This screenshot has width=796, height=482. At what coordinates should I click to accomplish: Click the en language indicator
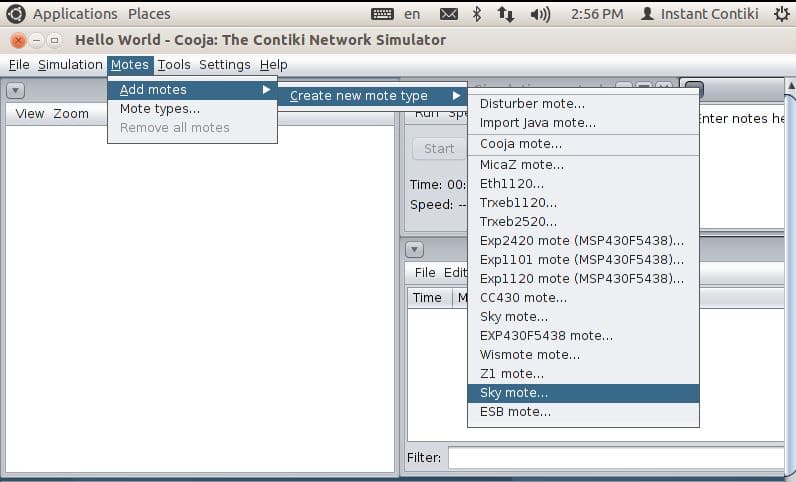[x=412, y=14]
